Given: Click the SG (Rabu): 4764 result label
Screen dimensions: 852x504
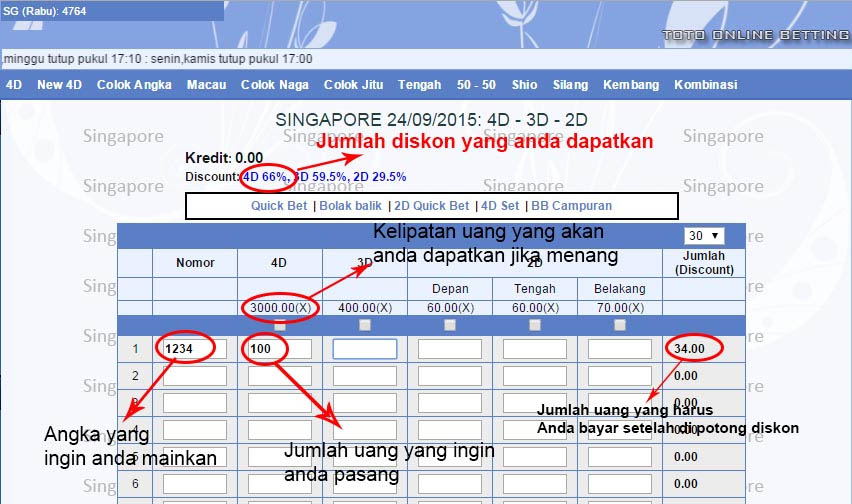Looking at the screenshot, I should pos(45,11).
